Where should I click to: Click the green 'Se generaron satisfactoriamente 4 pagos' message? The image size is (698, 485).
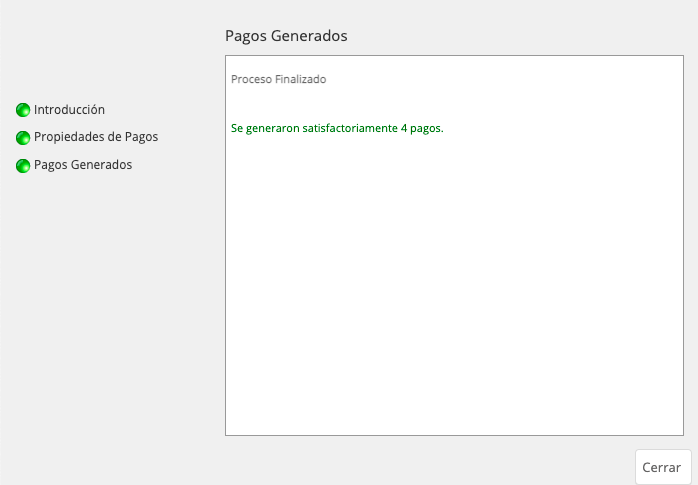coord(337,128)
